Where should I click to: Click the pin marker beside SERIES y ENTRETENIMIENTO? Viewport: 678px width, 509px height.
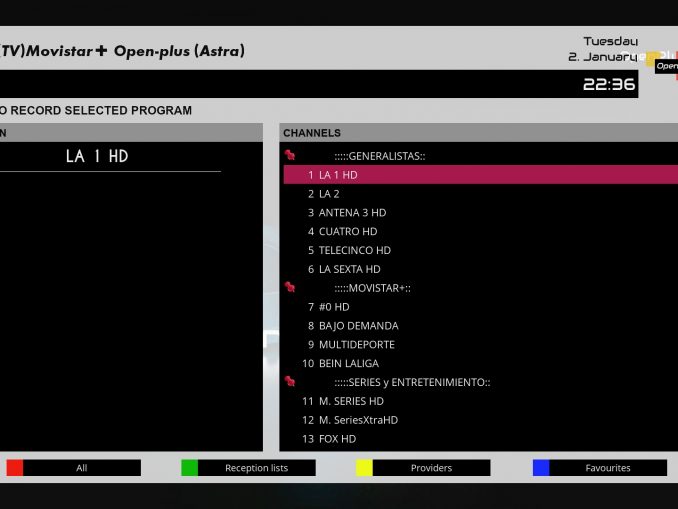(x=290, y=381)
